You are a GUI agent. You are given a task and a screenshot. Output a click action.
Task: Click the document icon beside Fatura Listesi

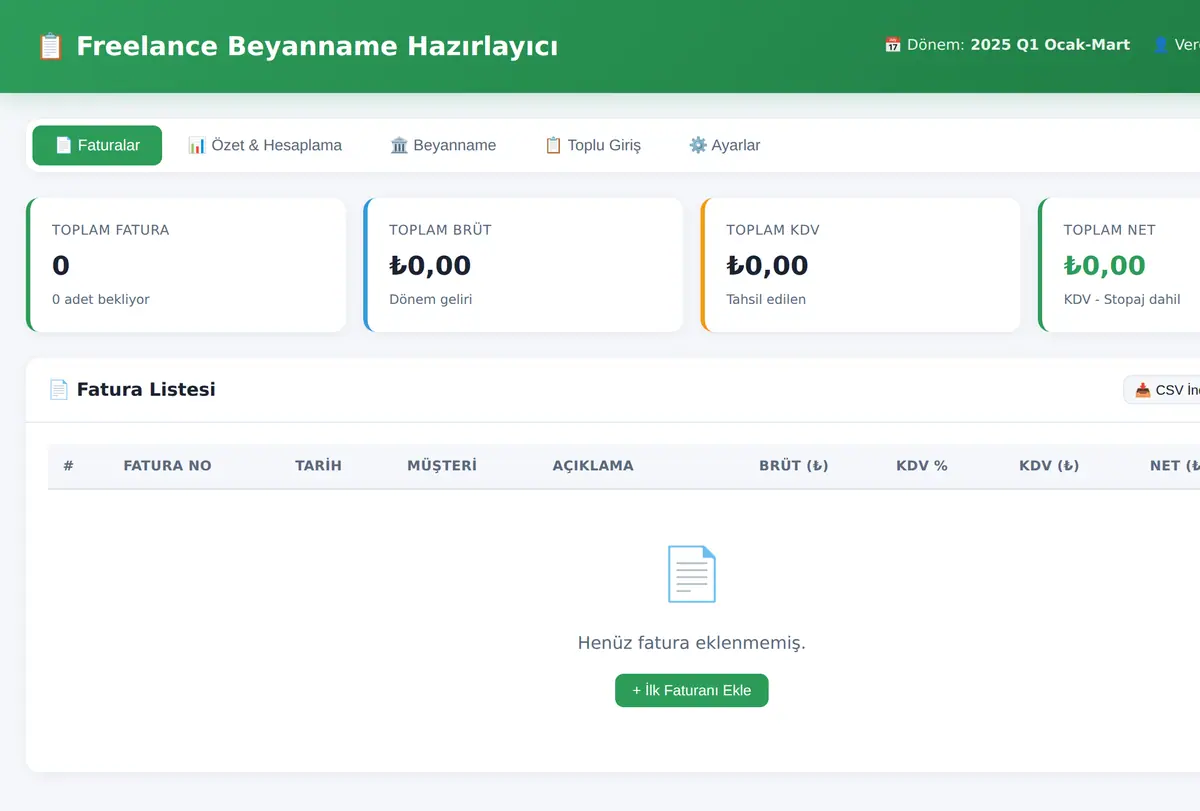[59, 389]
